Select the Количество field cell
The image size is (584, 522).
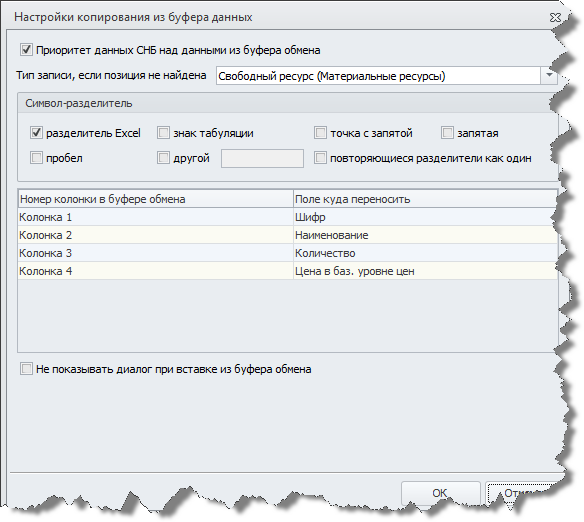pyautogui.click(x=425, y=253)
